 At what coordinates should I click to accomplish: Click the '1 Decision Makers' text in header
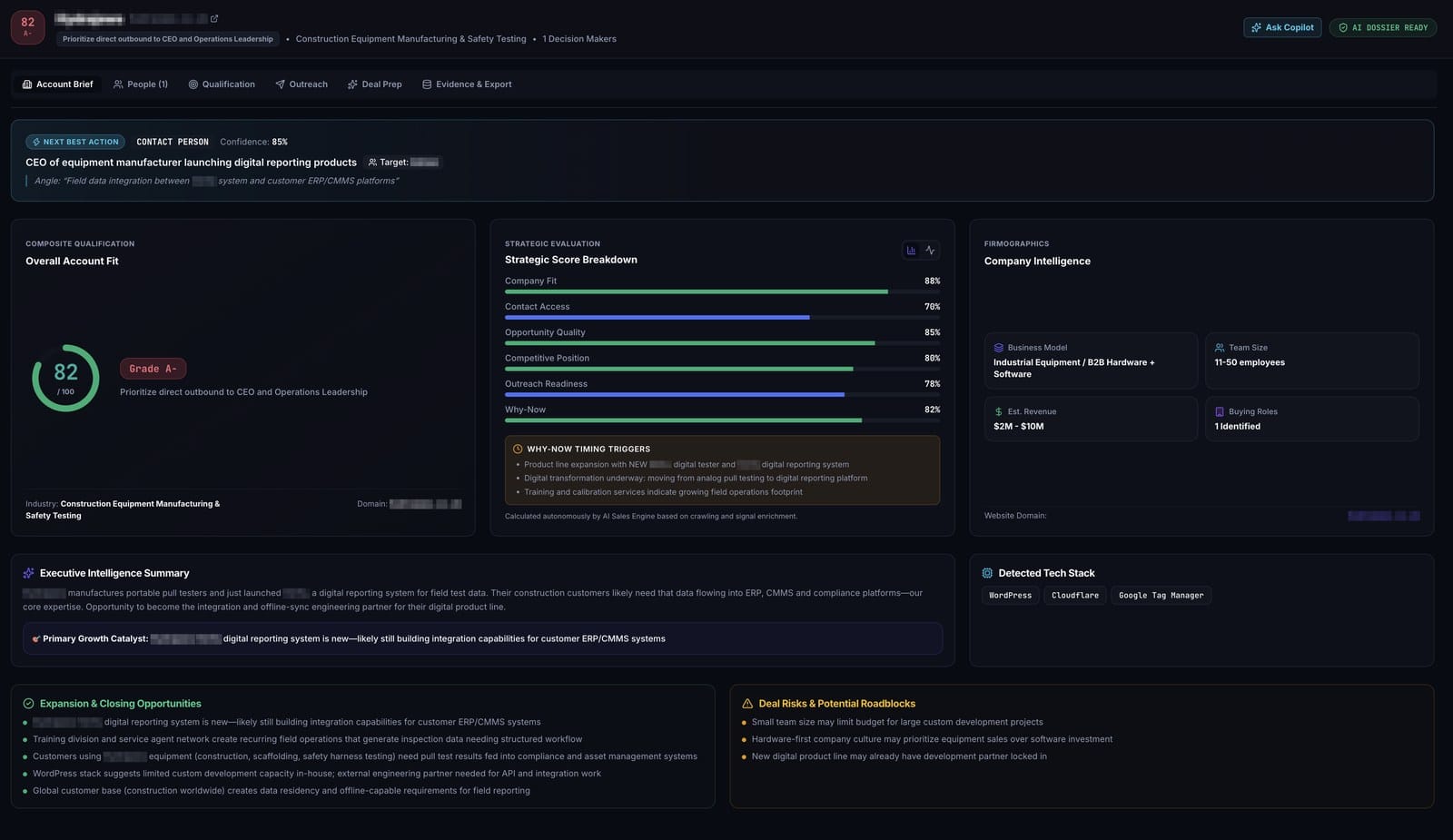click(x=579, y=39)
